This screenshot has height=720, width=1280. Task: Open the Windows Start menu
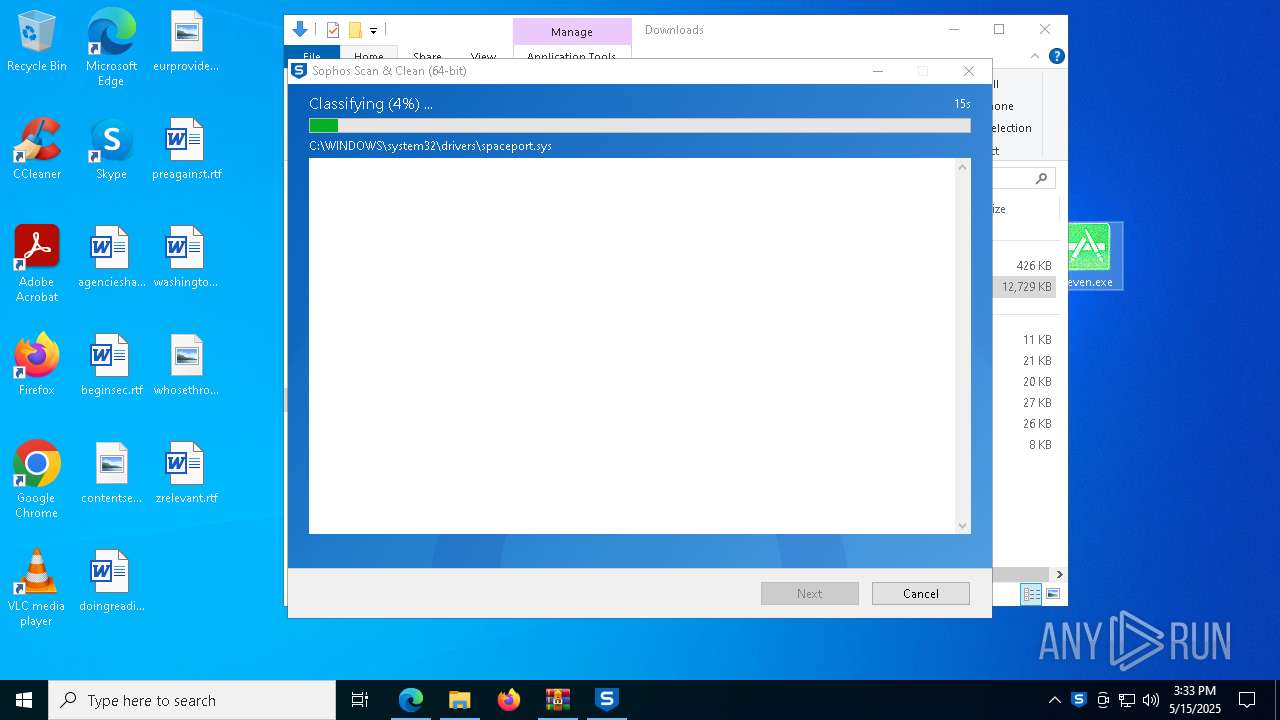[x=24, y=699]
